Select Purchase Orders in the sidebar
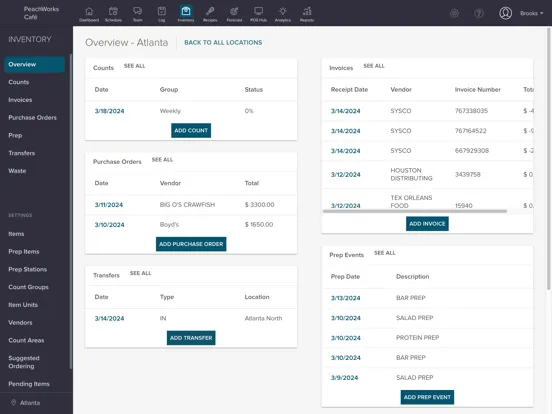This screenshot has height=414, width=552. (x=32, y=118)
